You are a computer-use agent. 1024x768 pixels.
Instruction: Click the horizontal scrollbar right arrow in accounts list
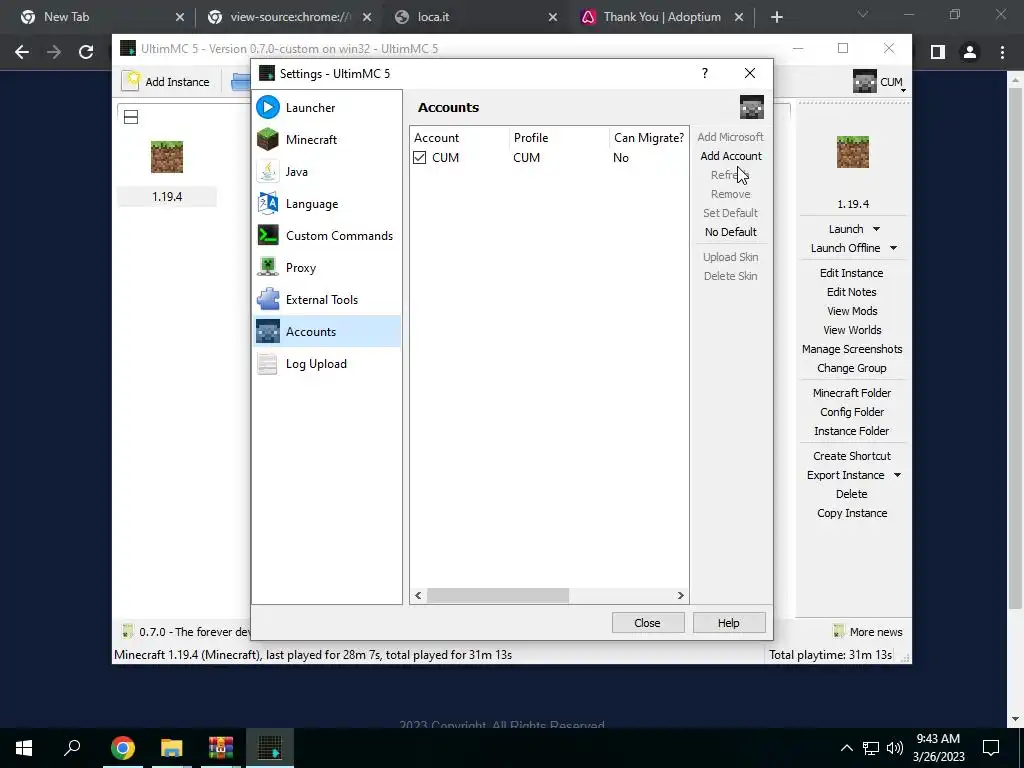pyautogui.click(x=680, y=596)
